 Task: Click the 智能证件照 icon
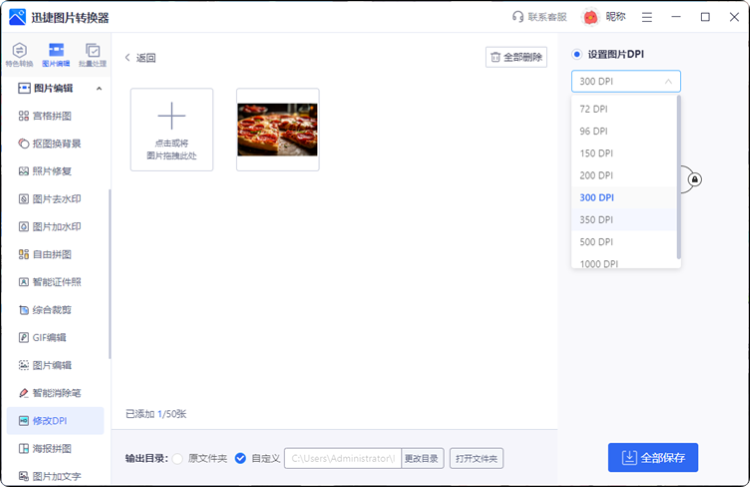[x=23, y=282]
